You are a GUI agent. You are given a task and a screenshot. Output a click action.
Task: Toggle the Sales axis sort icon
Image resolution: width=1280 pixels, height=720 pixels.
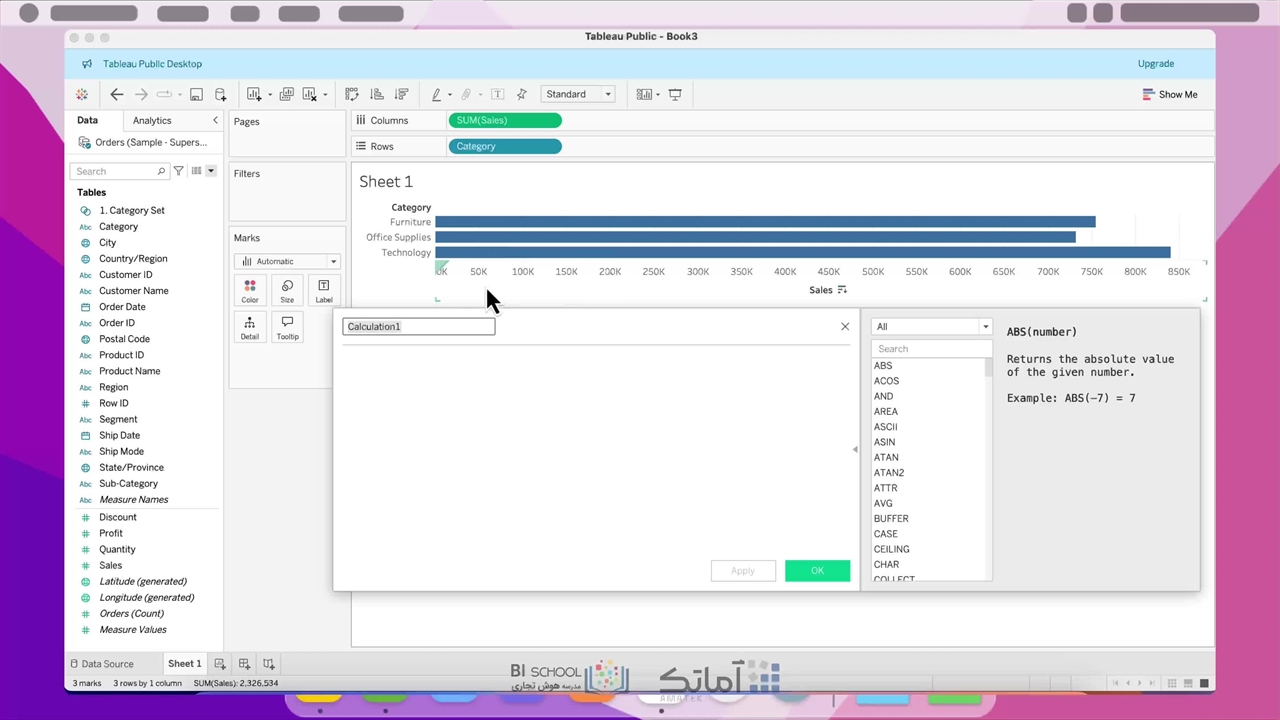pos(842,290)
